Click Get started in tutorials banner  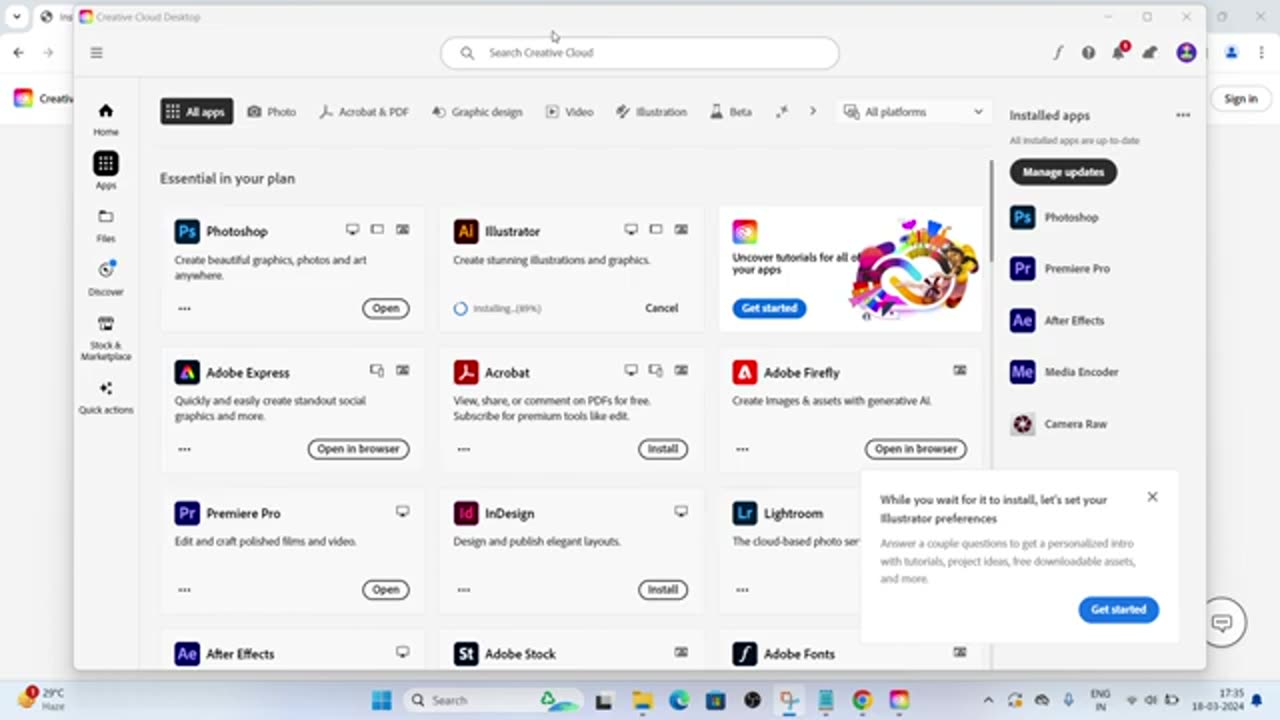point(769,308)
